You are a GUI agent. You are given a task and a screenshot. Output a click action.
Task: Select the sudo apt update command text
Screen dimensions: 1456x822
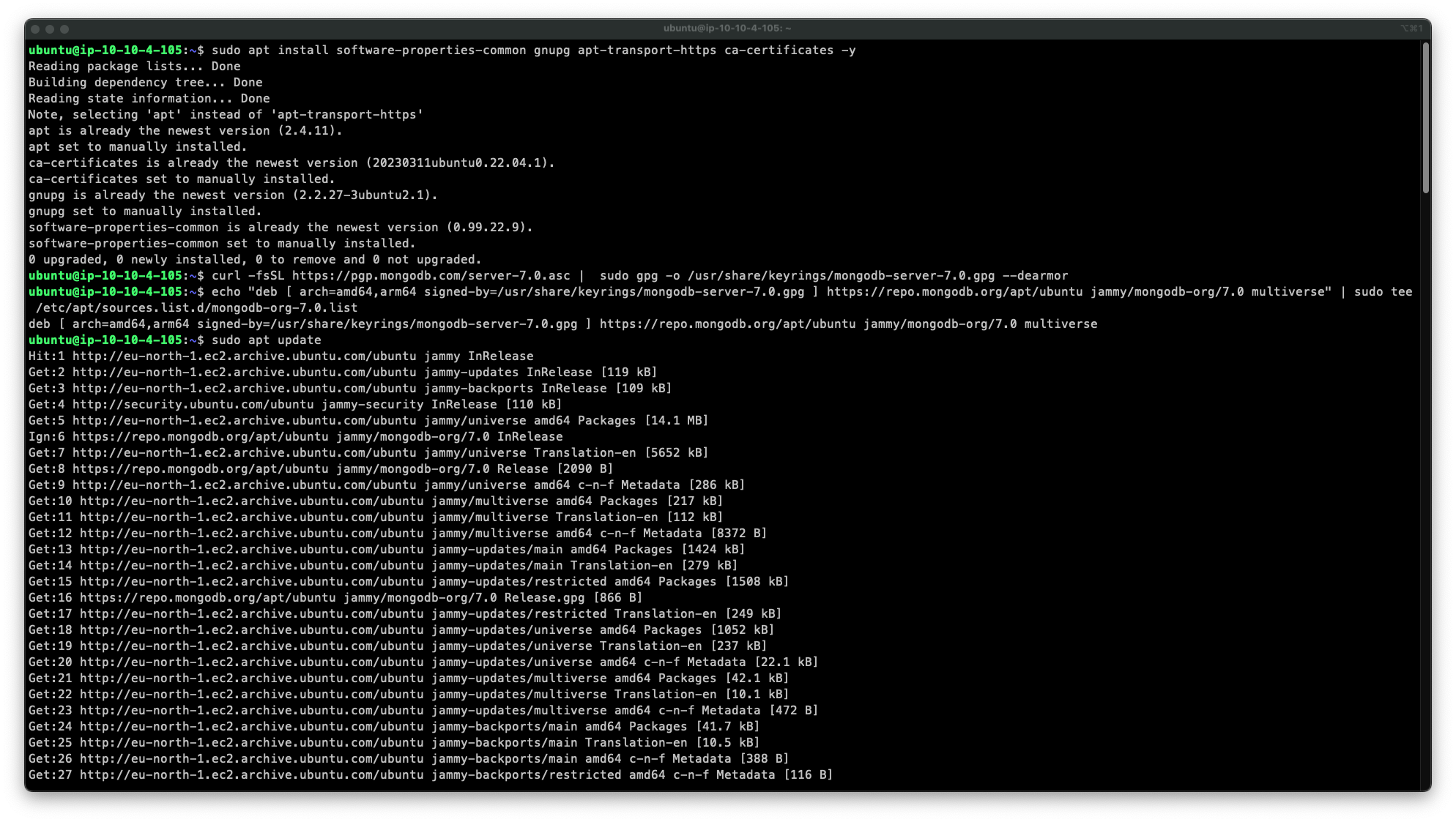268,340
